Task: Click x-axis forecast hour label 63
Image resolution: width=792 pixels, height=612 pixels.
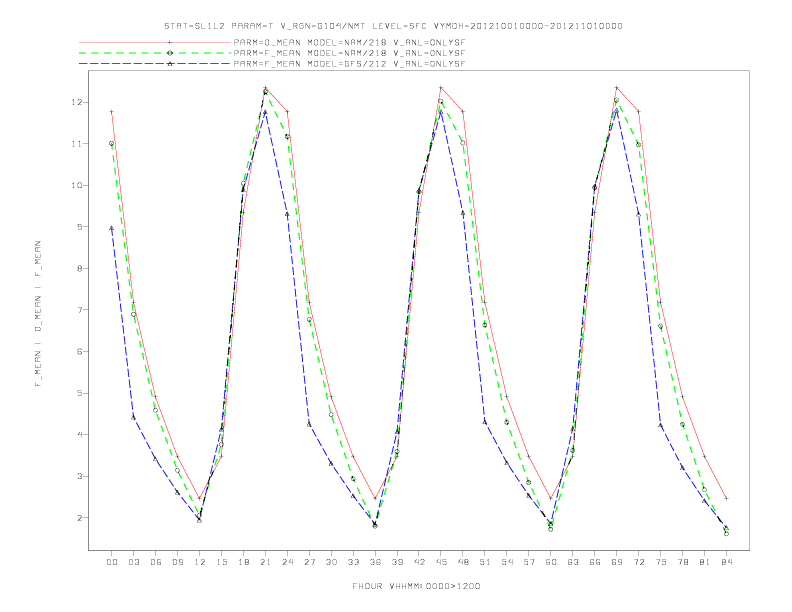Action: [x=573, y=562]
